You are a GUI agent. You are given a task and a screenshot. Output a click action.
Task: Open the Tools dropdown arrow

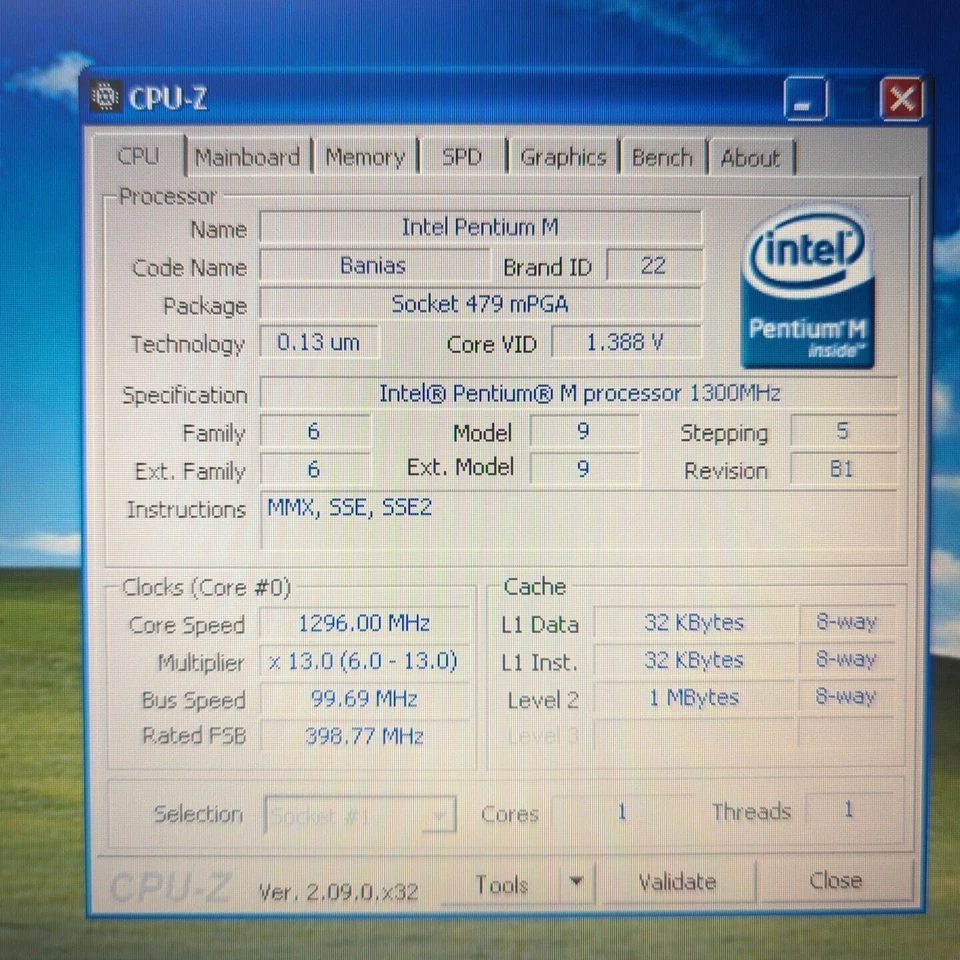tap(577, 882)
